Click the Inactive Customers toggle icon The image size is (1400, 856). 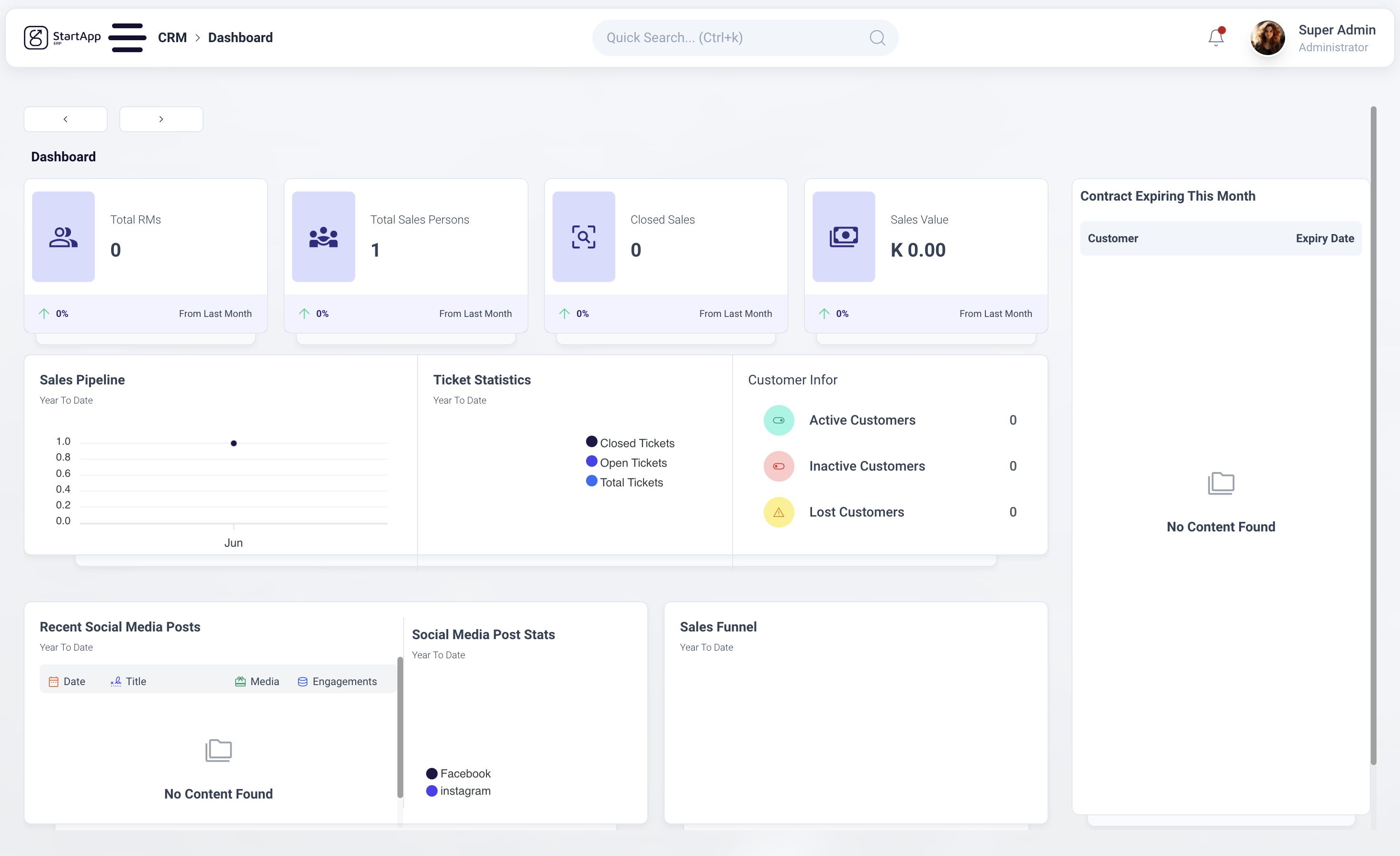(779, 466)
